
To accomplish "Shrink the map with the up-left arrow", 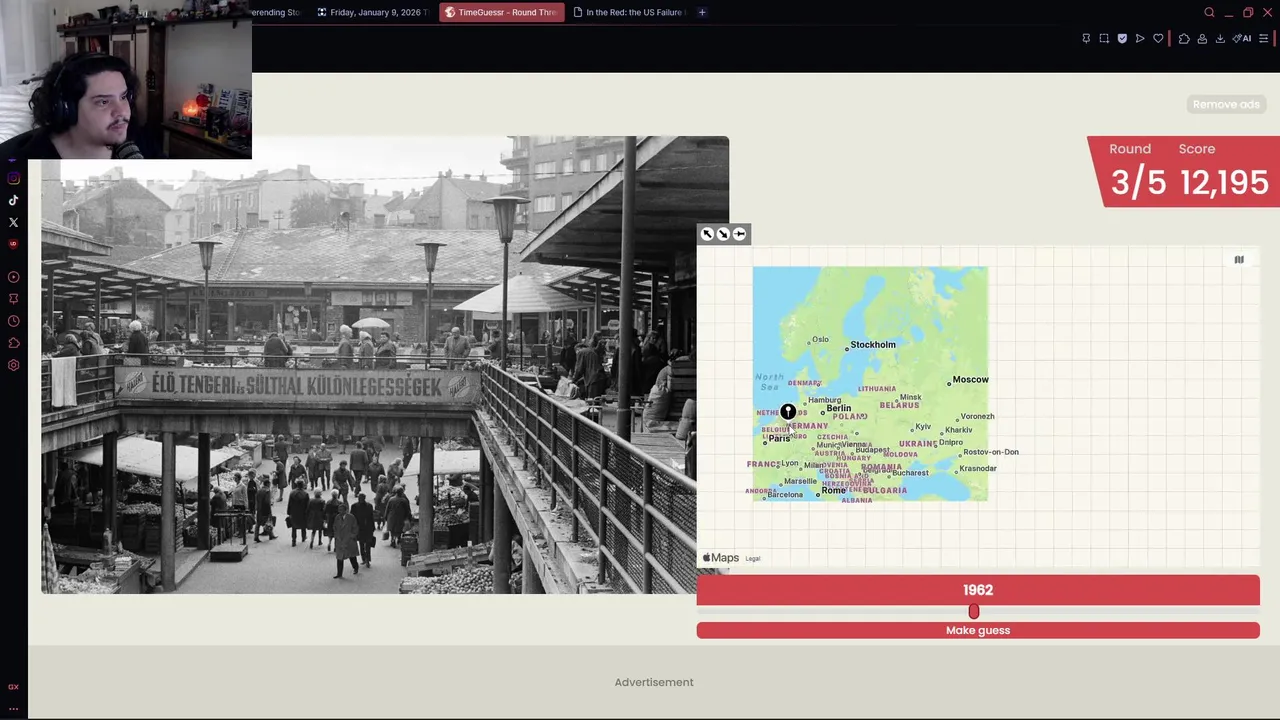I will point(707,234).
